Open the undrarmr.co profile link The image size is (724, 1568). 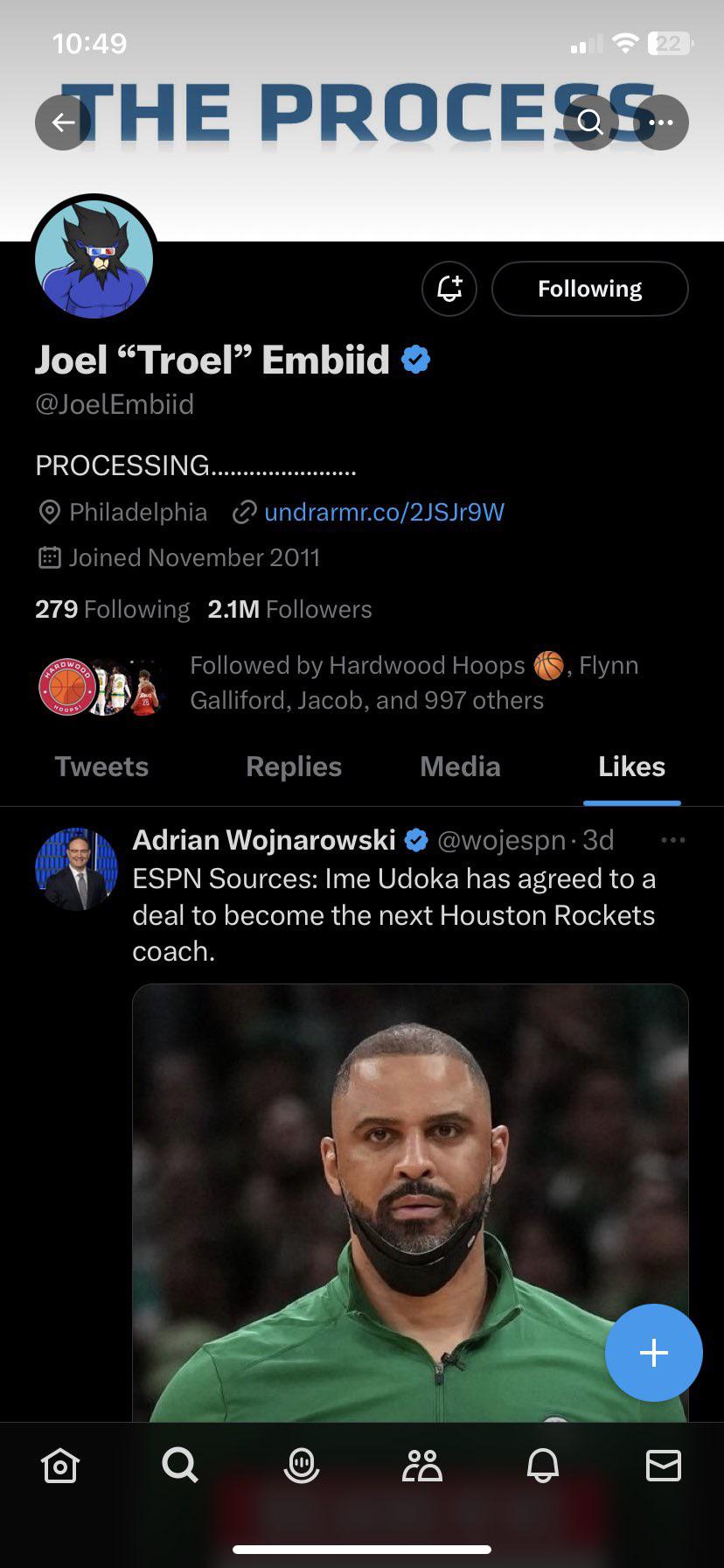(x=384, y=512)
